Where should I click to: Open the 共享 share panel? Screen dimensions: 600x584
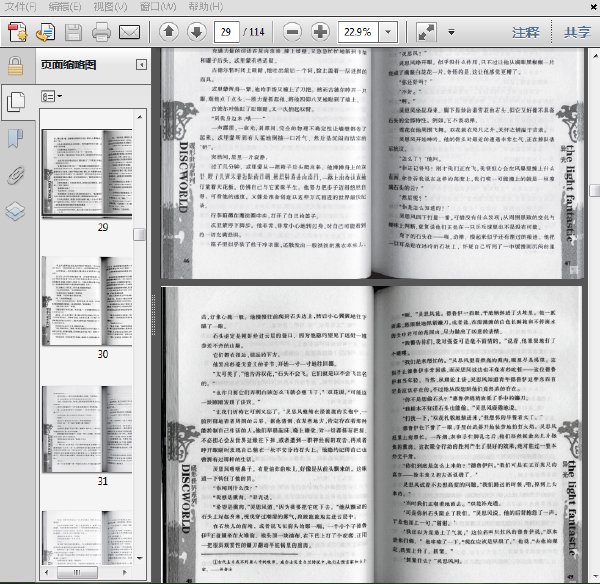577,32
